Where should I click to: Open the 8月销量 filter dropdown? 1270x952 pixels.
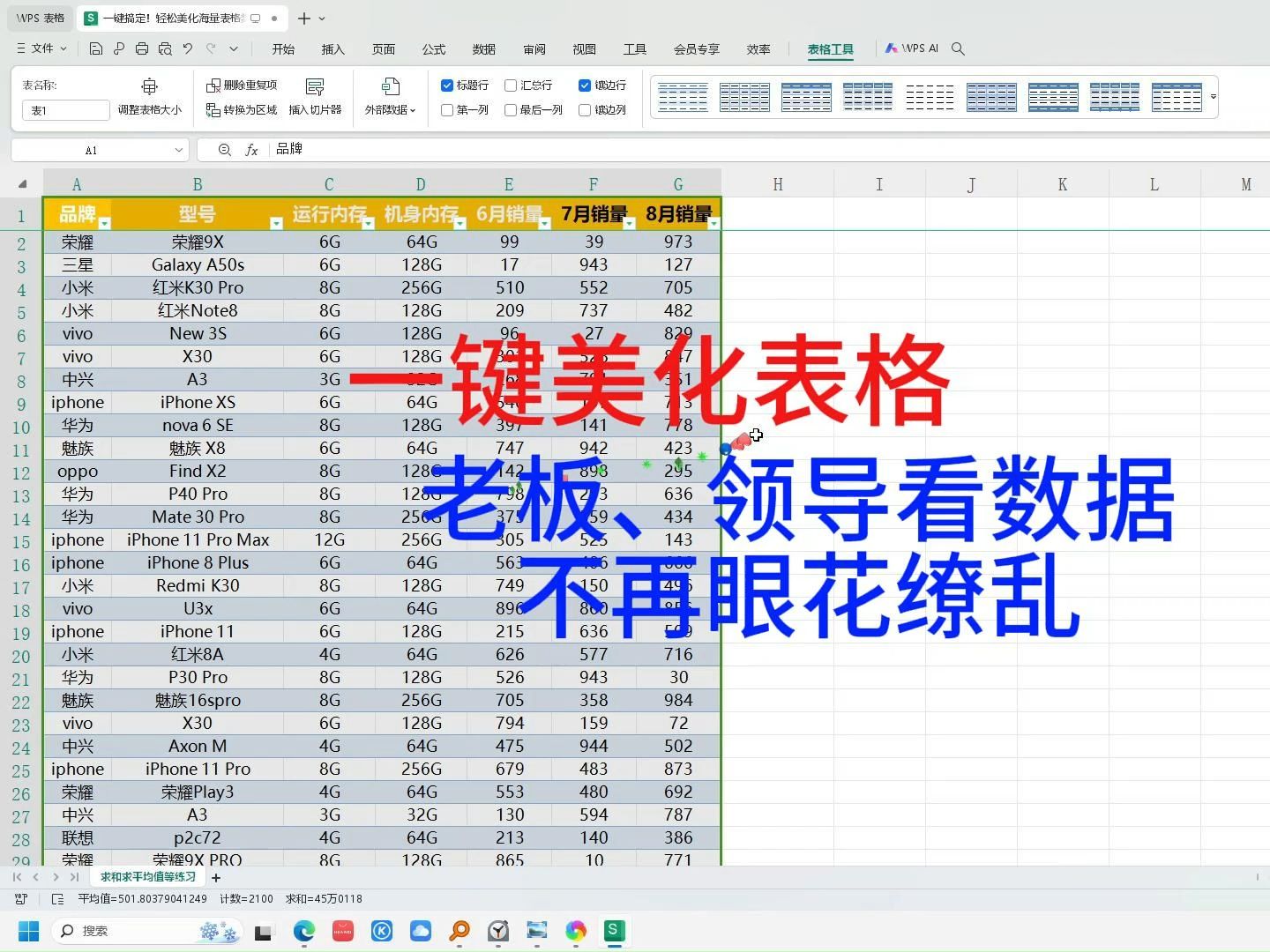pos(713,223)
